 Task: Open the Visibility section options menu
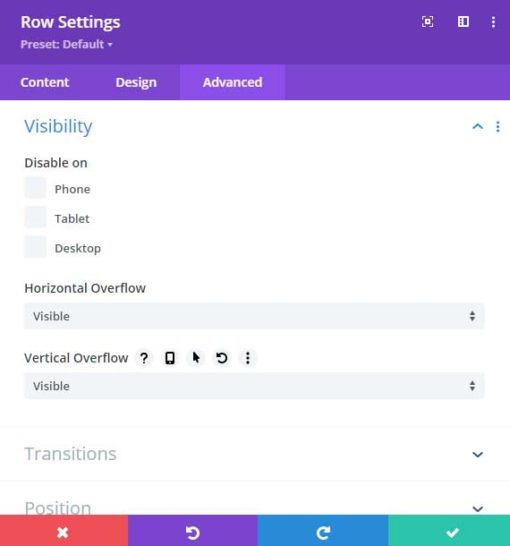[498, 127]
